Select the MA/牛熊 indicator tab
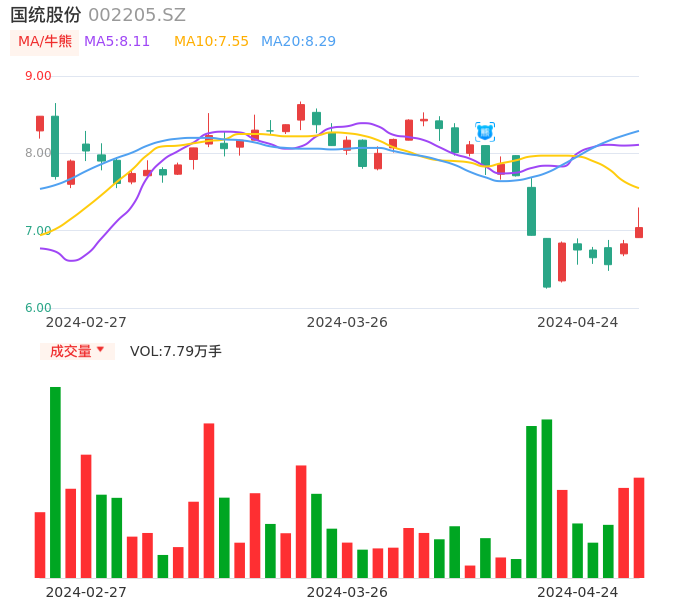The height and width of the screenshot is (606, 686). point(45,42)
